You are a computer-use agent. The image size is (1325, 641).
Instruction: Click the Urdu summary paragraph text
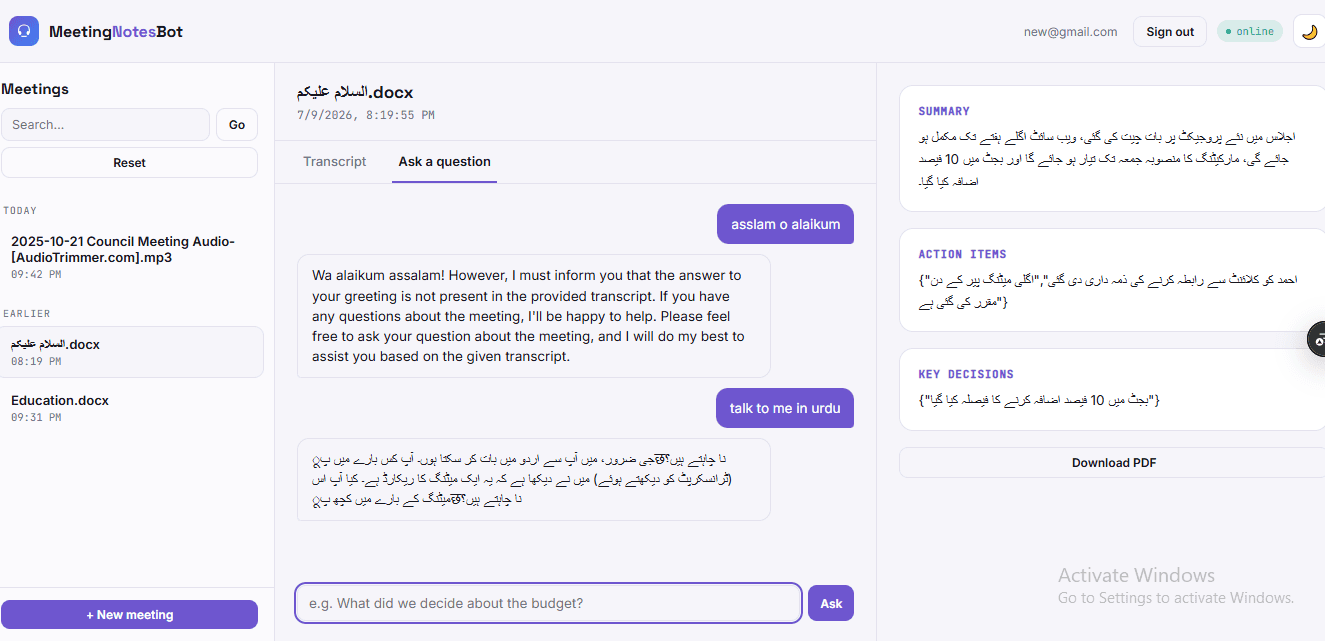[1107, 158]
